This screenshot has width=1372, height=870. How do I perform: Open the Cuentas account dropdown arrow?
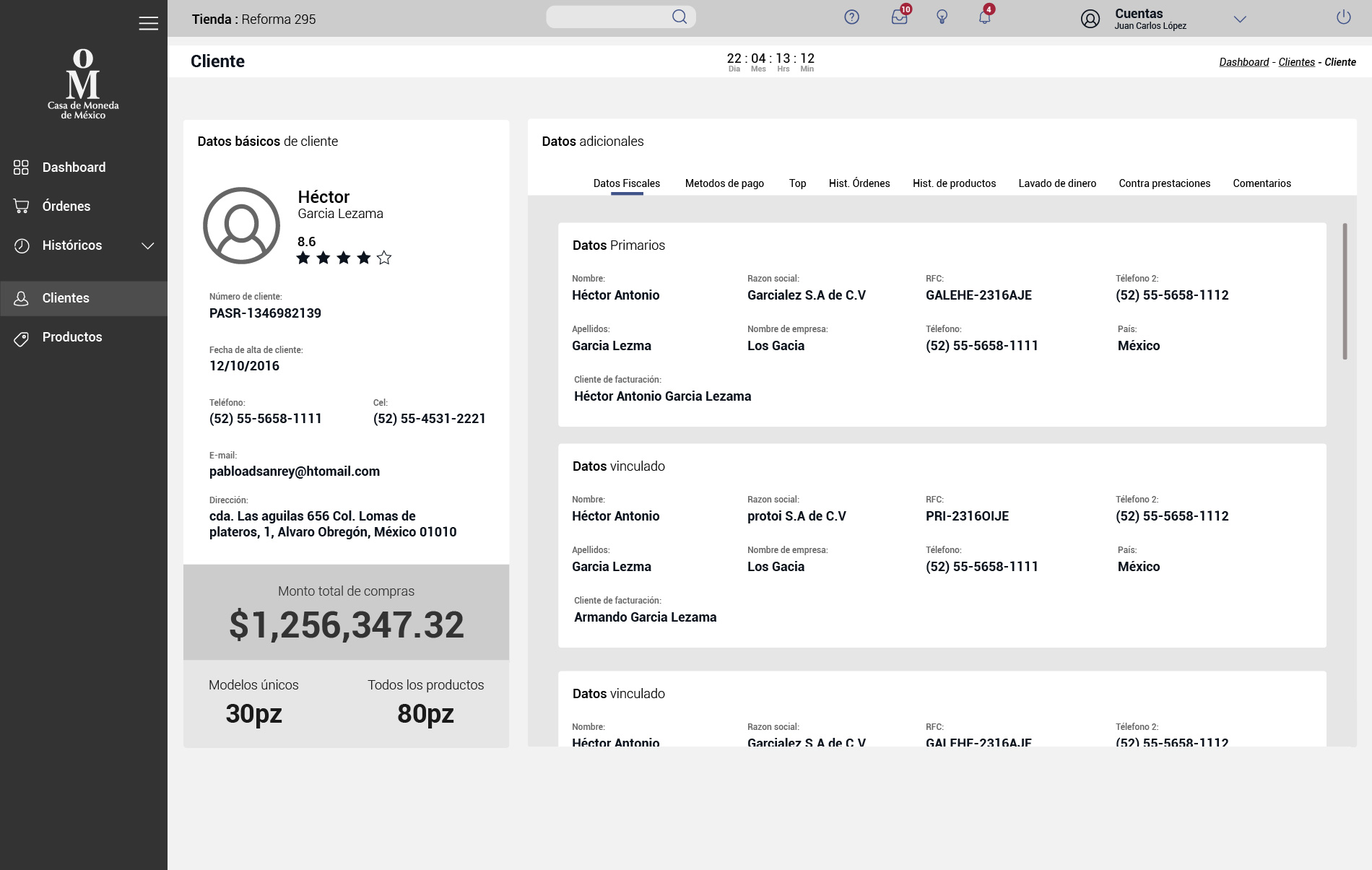click(1240, 19)
